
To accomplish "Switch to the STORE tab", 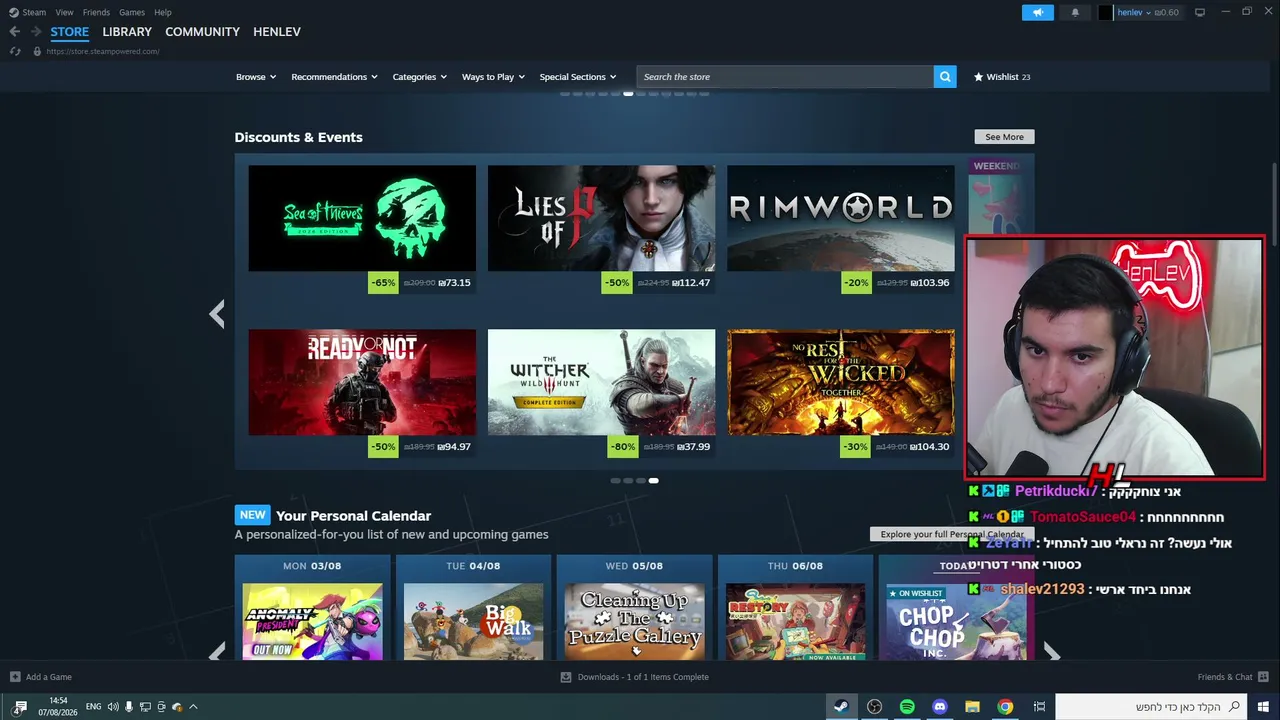I will (70, 32).
